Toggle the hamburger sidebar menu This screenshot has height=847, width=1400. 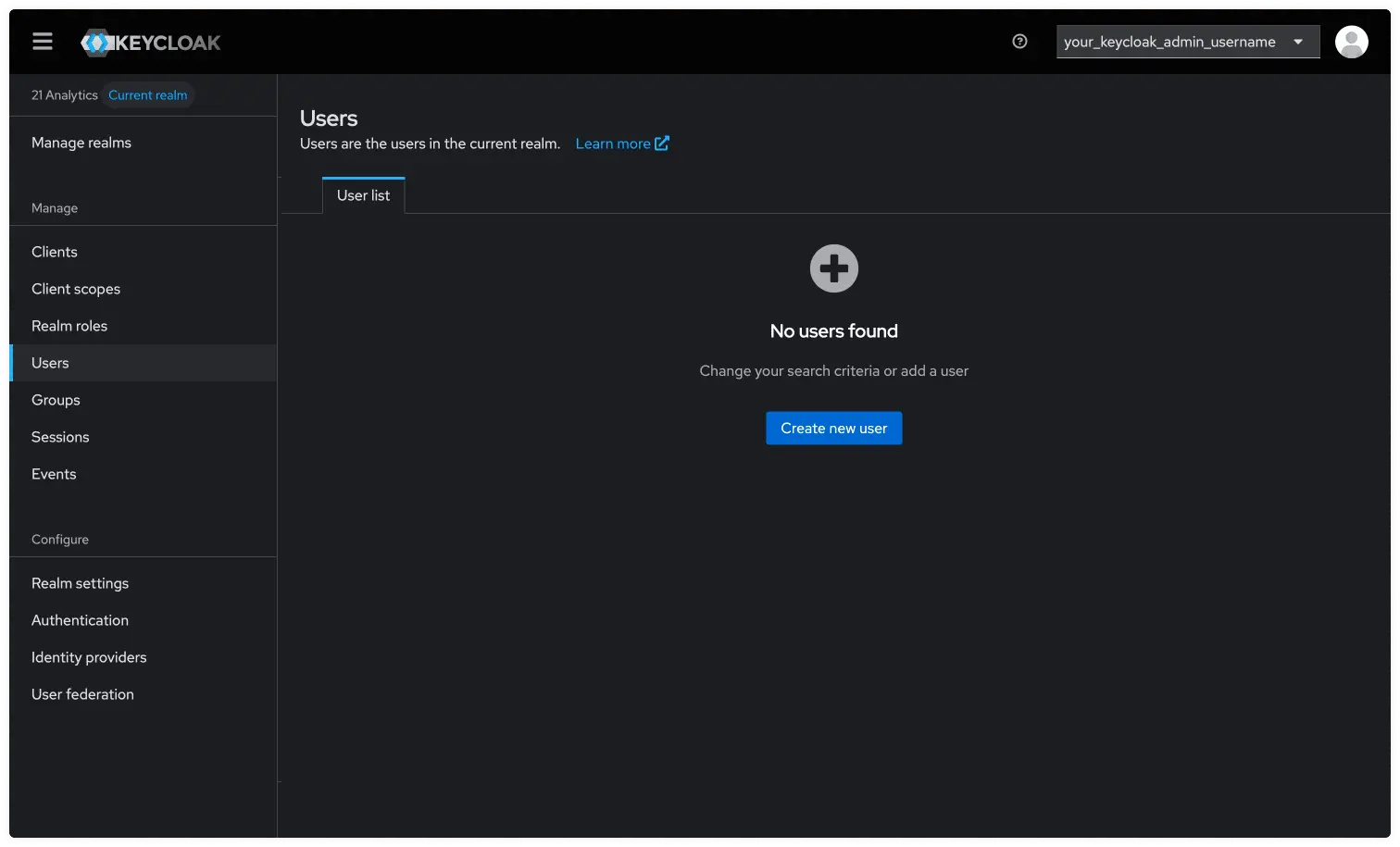pos(42,42)
